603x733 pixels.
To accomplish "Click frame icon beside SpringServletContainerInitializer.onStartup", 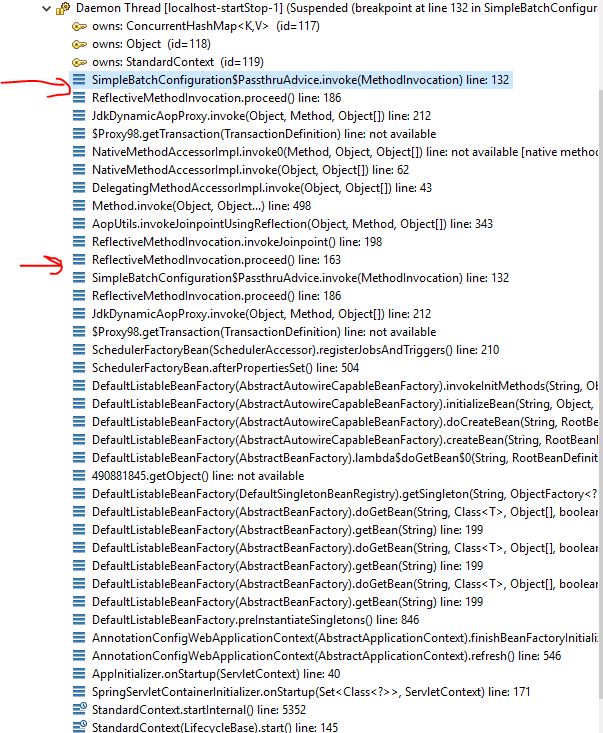I will pos(79,691).
